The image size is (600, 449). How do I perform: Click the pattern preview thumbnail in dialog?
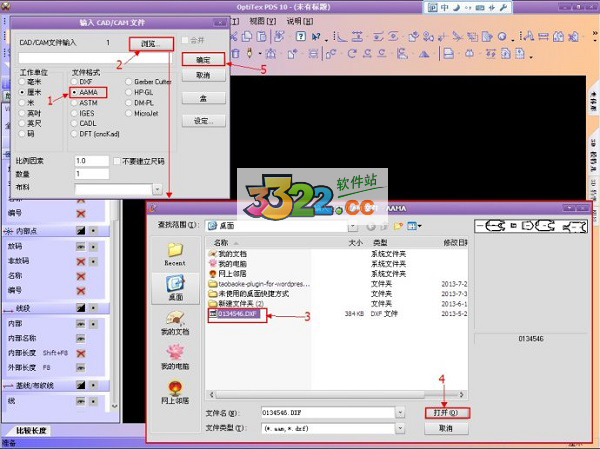(531, 226)
